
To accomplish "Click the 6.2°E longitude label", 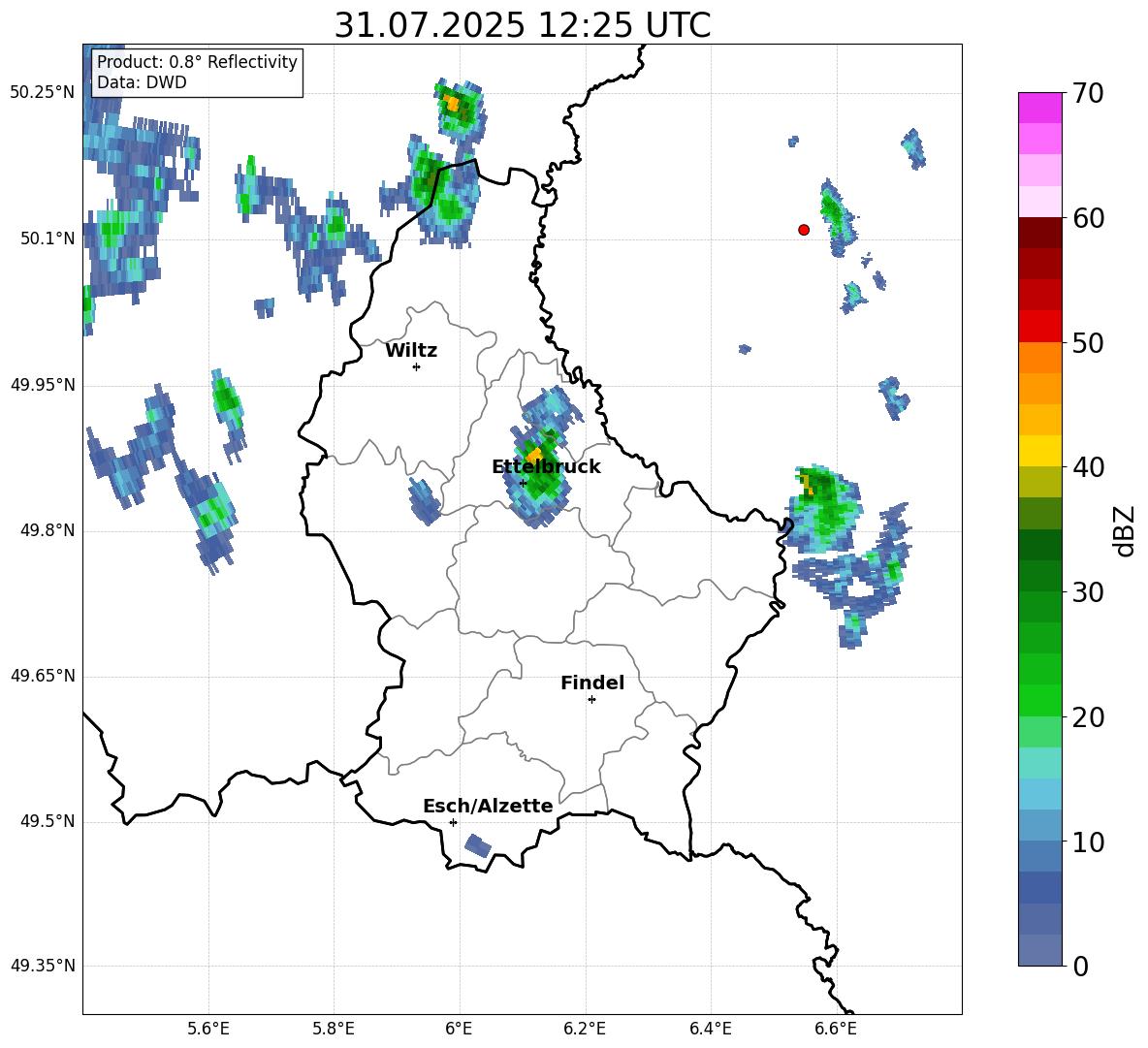I will (x=585, y=1030).
